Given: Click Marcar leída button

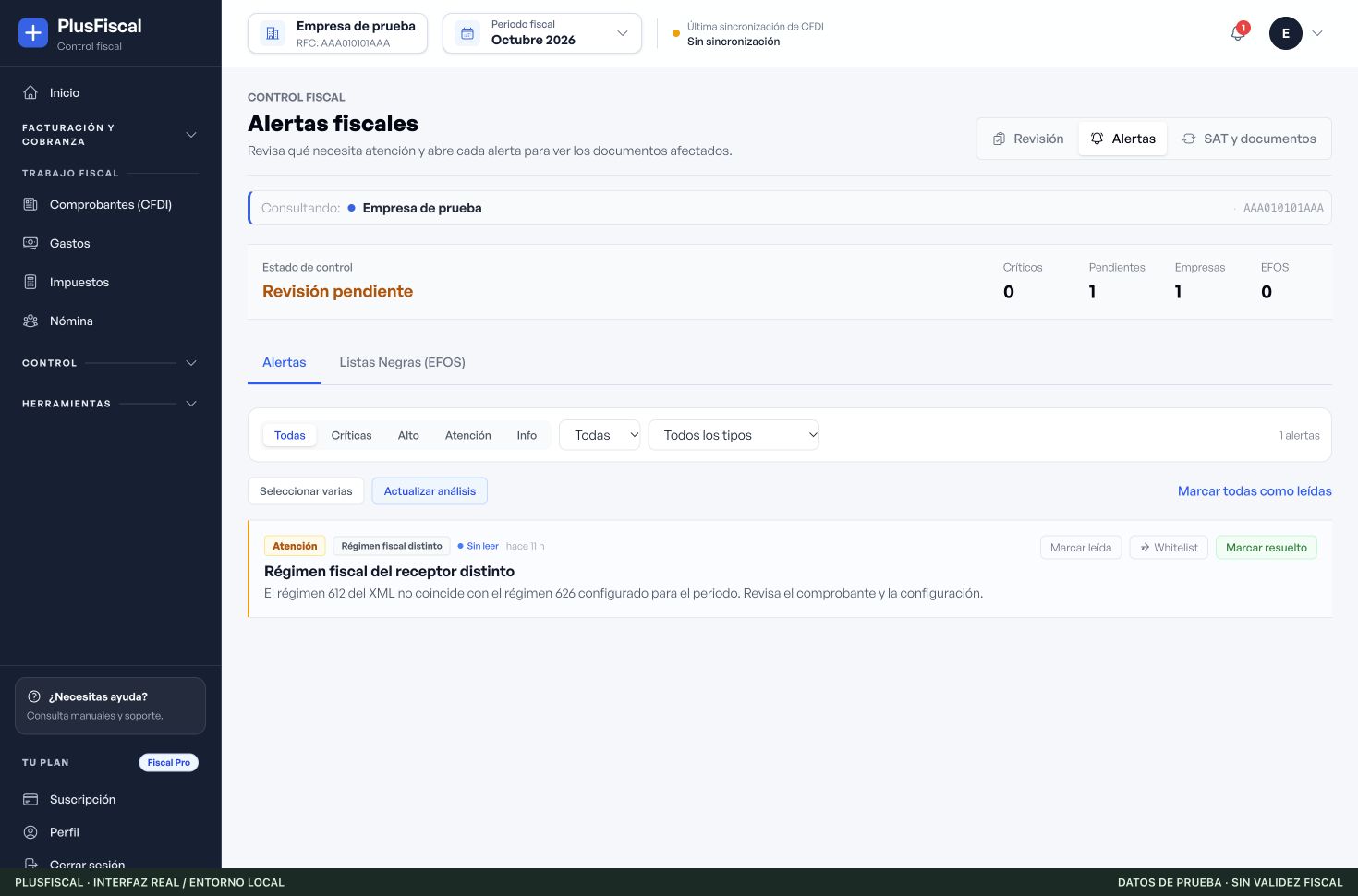Looking at the screenshot, I should [1081, 548].
